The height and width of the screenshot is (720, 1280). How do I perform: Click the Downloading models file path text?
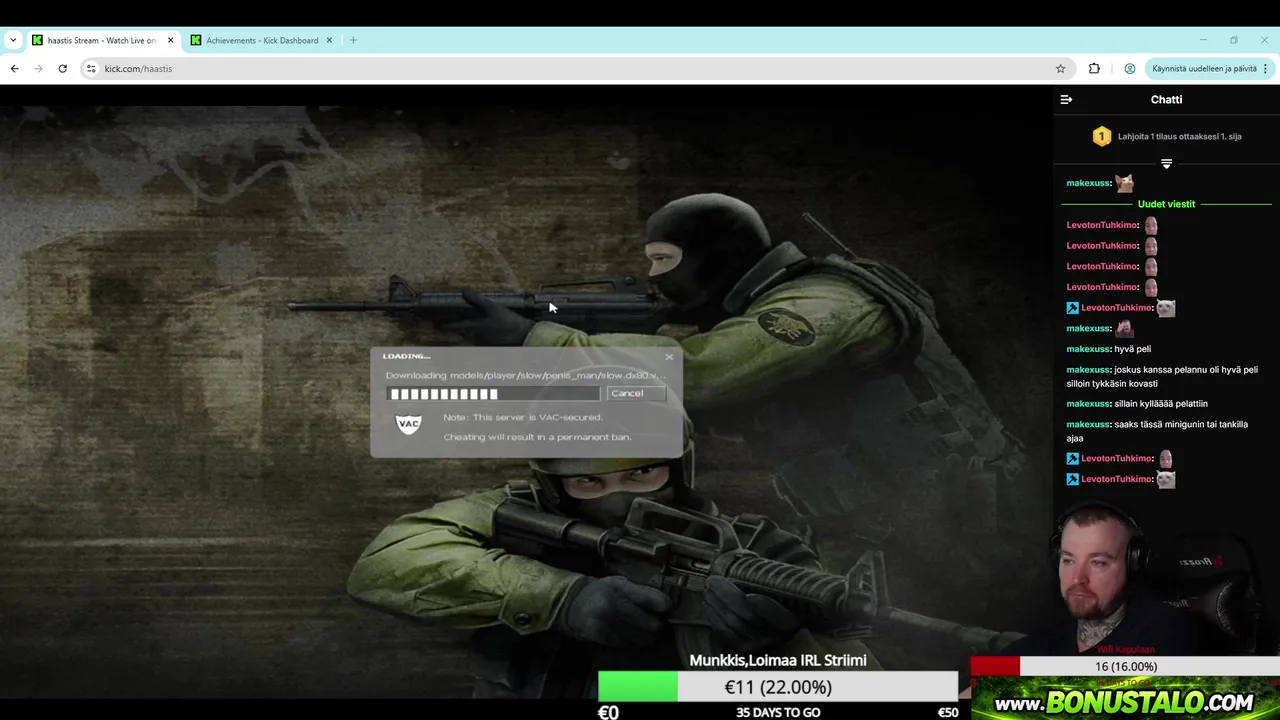[x=525, y=375]
